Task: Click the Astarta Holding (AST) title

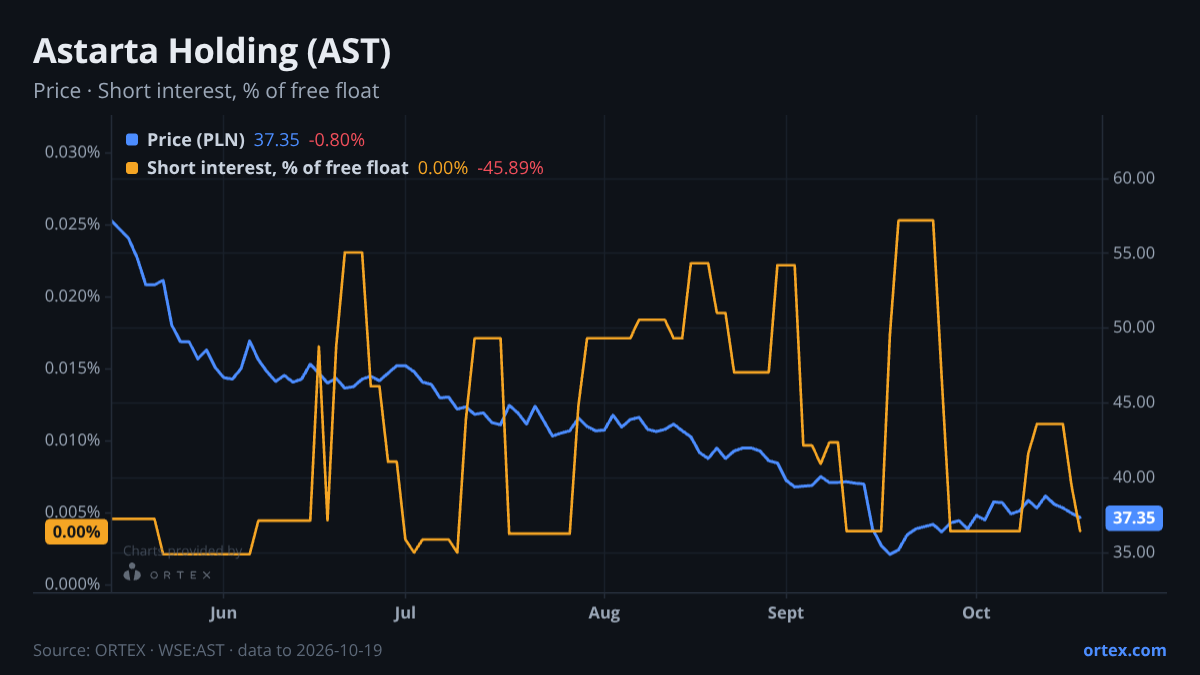Action: (212, 51)
